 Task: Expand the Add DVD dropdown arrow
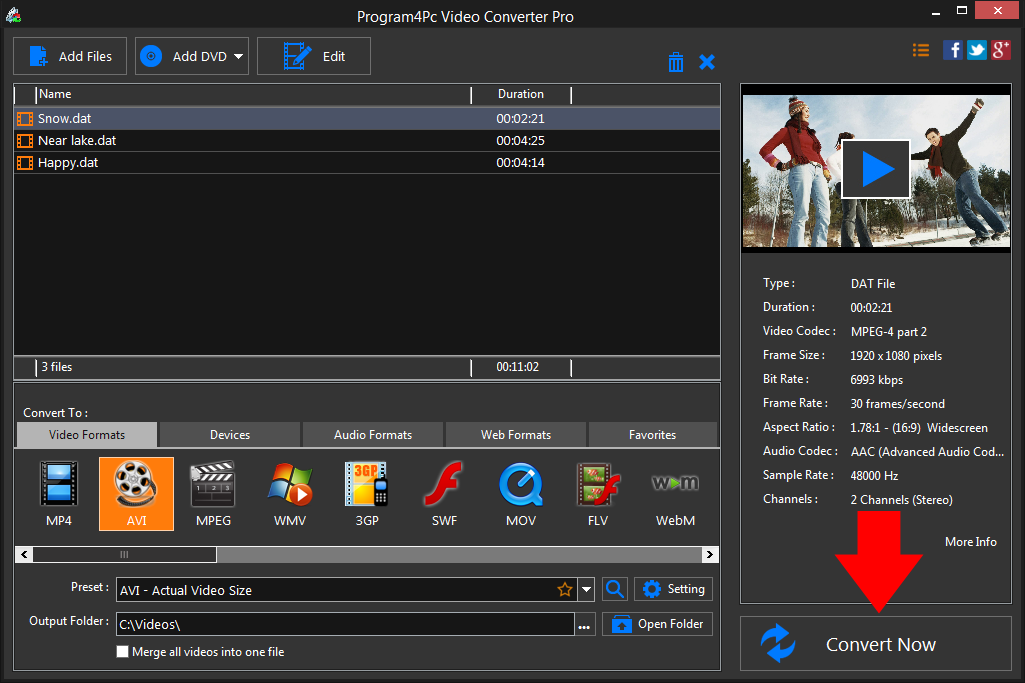tap(239, 57)
